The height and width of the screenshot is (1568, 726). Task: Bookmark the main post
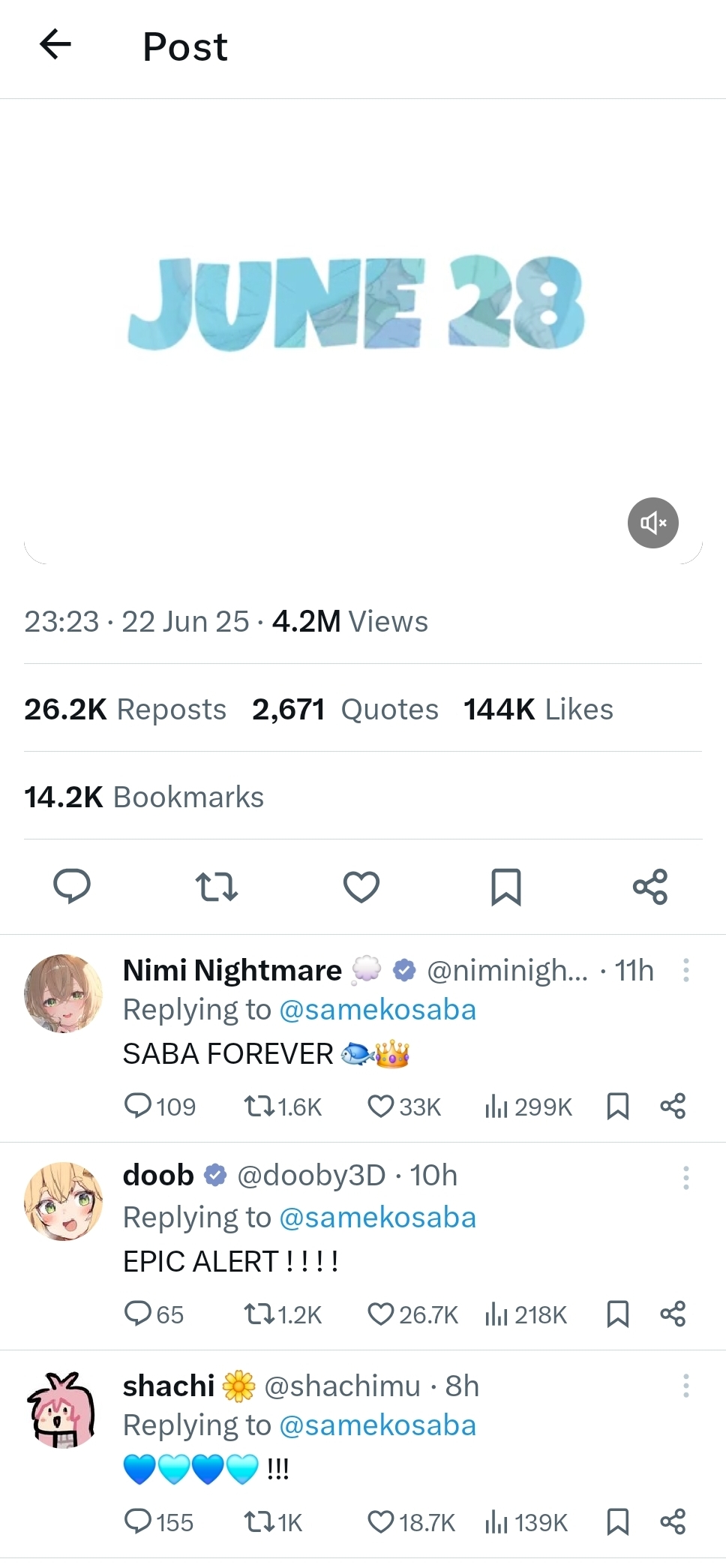[505, 886]
